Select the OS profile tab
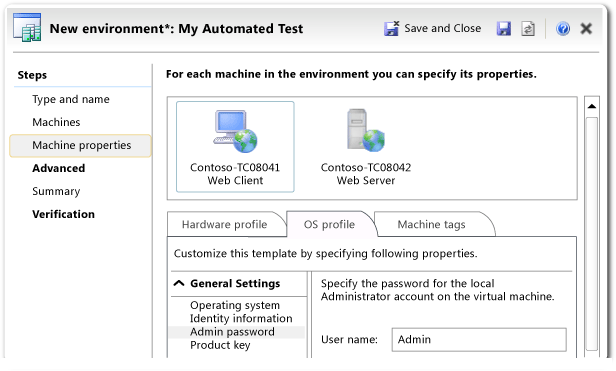 point(329,224)
